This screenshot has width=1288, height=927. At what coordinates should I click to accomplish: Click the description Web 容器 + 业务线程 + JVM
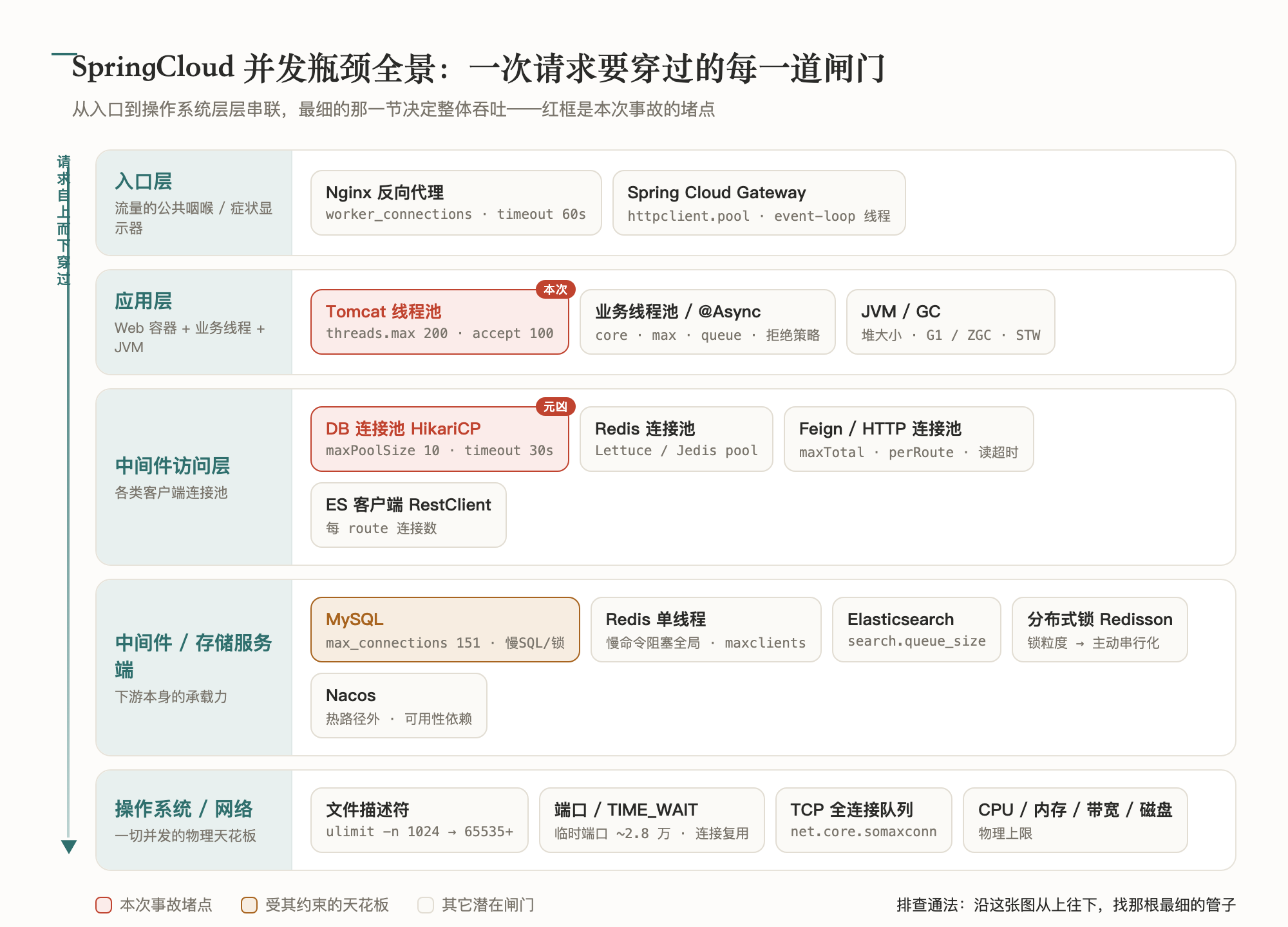190,337
